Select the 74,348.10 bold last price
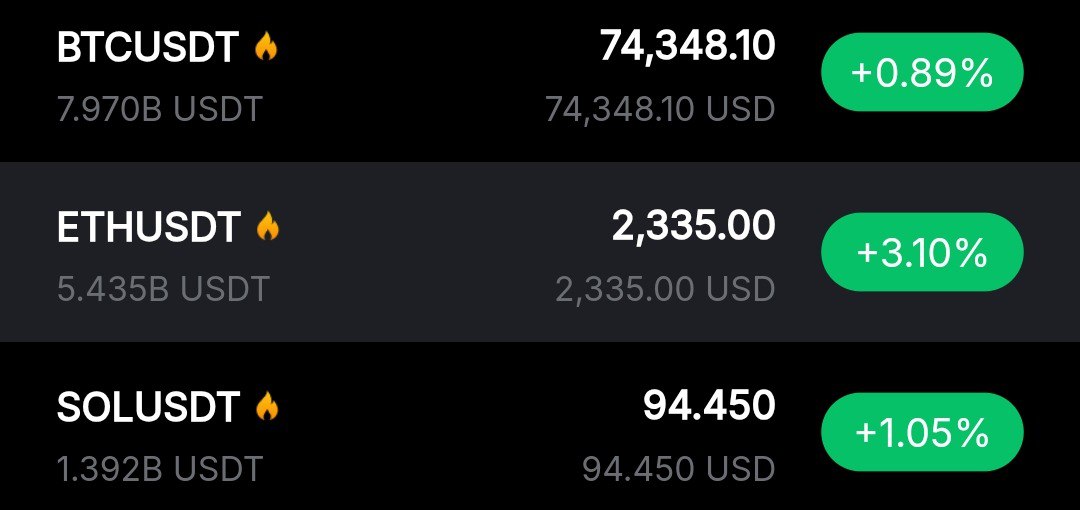 687,46
